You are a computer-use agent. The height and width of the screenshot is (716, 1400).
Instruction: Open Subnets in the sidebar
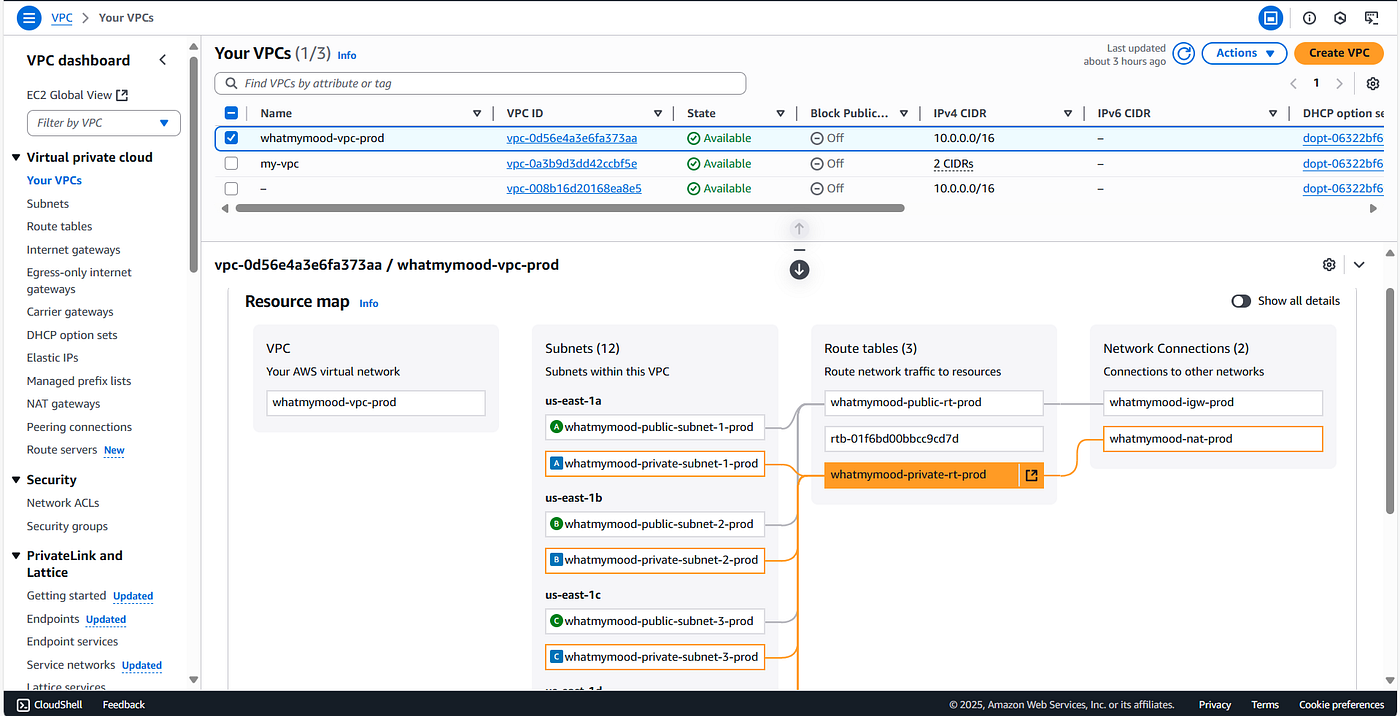coord(48,204)
